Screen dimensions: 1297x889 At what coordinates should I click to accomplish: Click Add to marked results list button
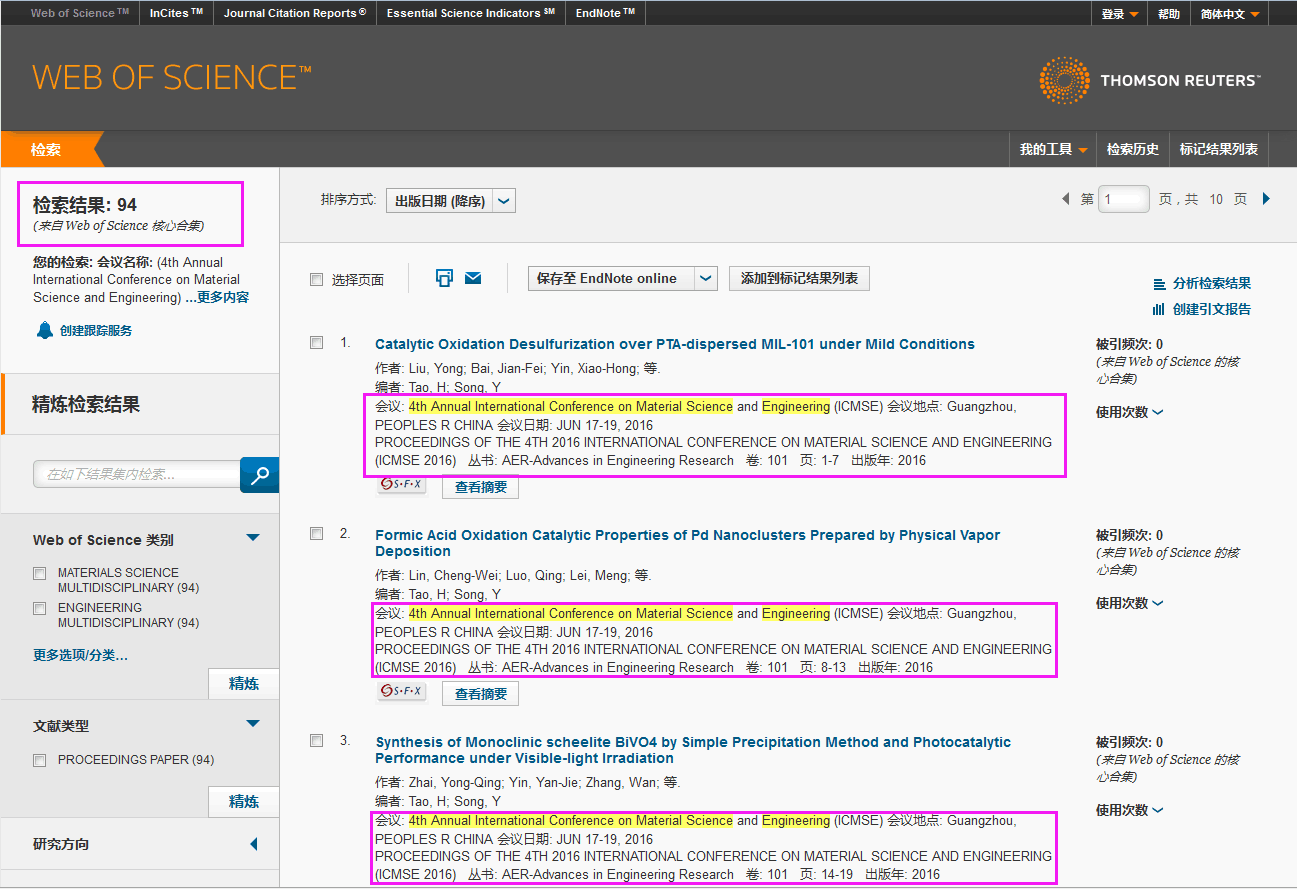point(799,279)
